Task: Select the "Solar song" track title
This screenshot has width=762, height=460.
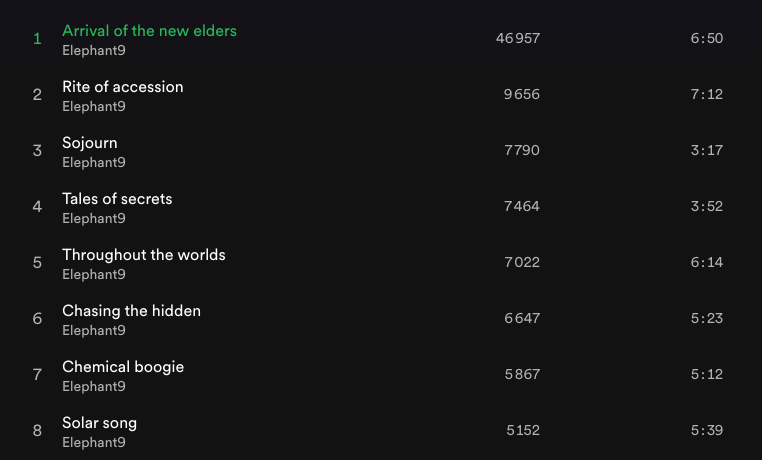Action: coord(99,423)
